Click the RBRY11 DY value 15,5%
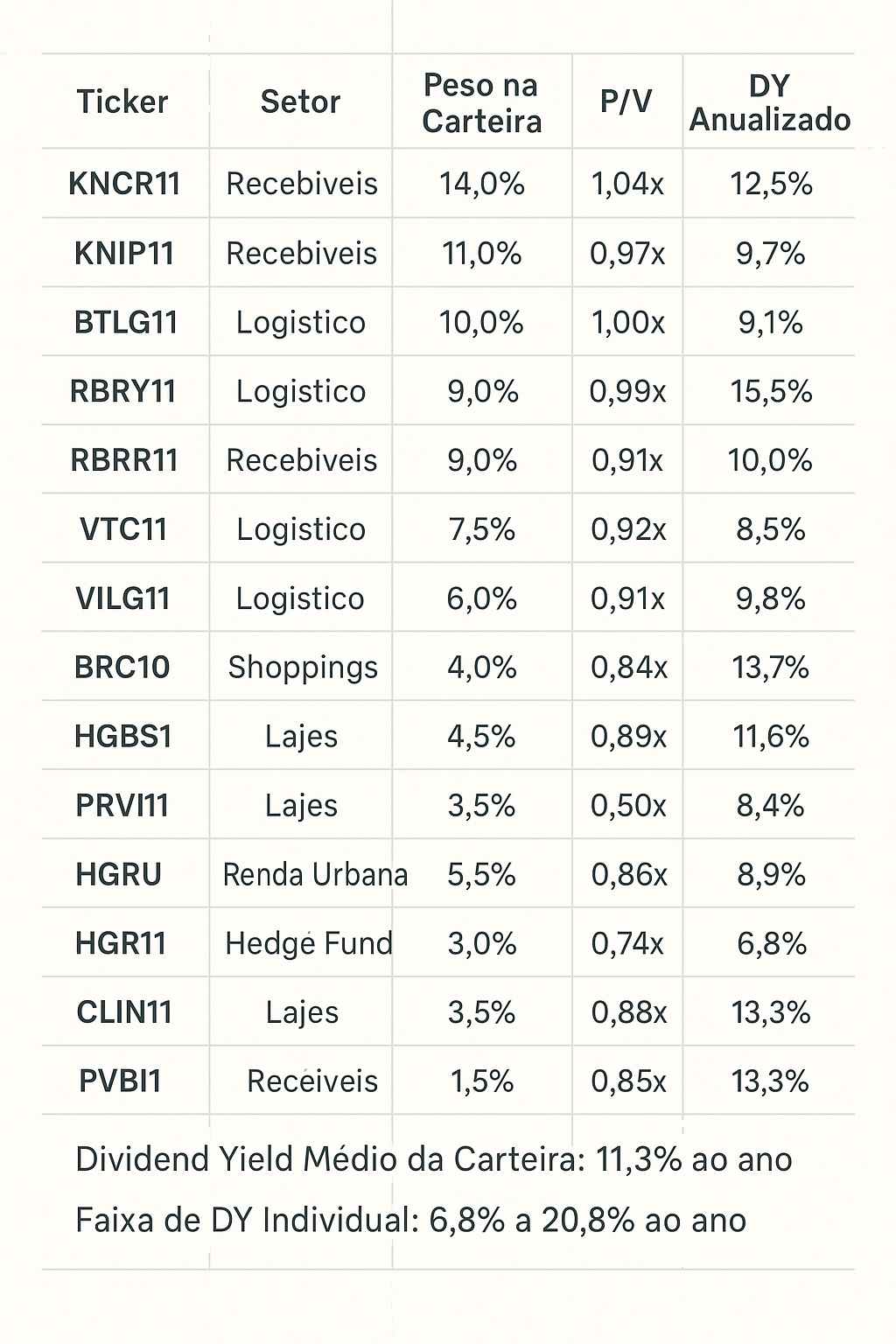 (771, 392)
